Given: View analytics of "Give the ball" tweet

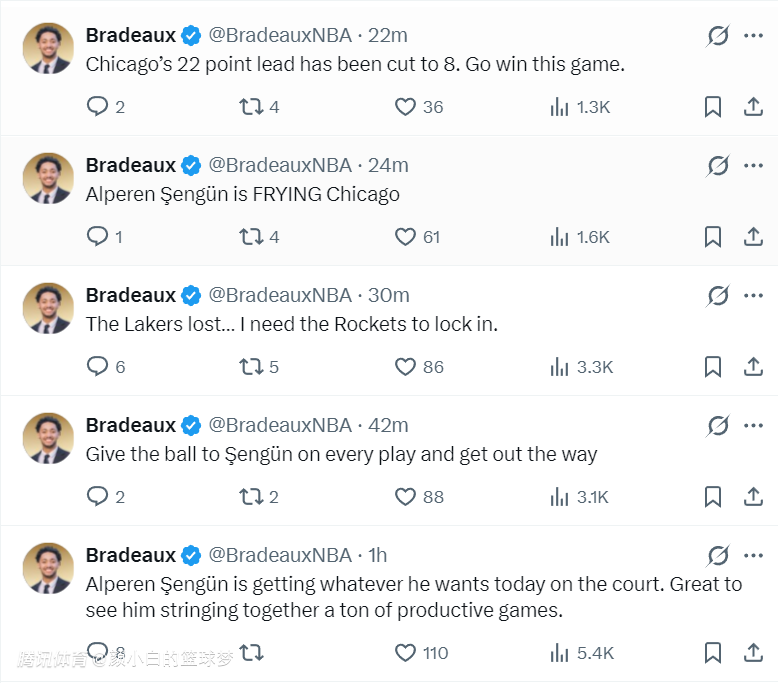Looking at the screenshot, I should (560, 497).
